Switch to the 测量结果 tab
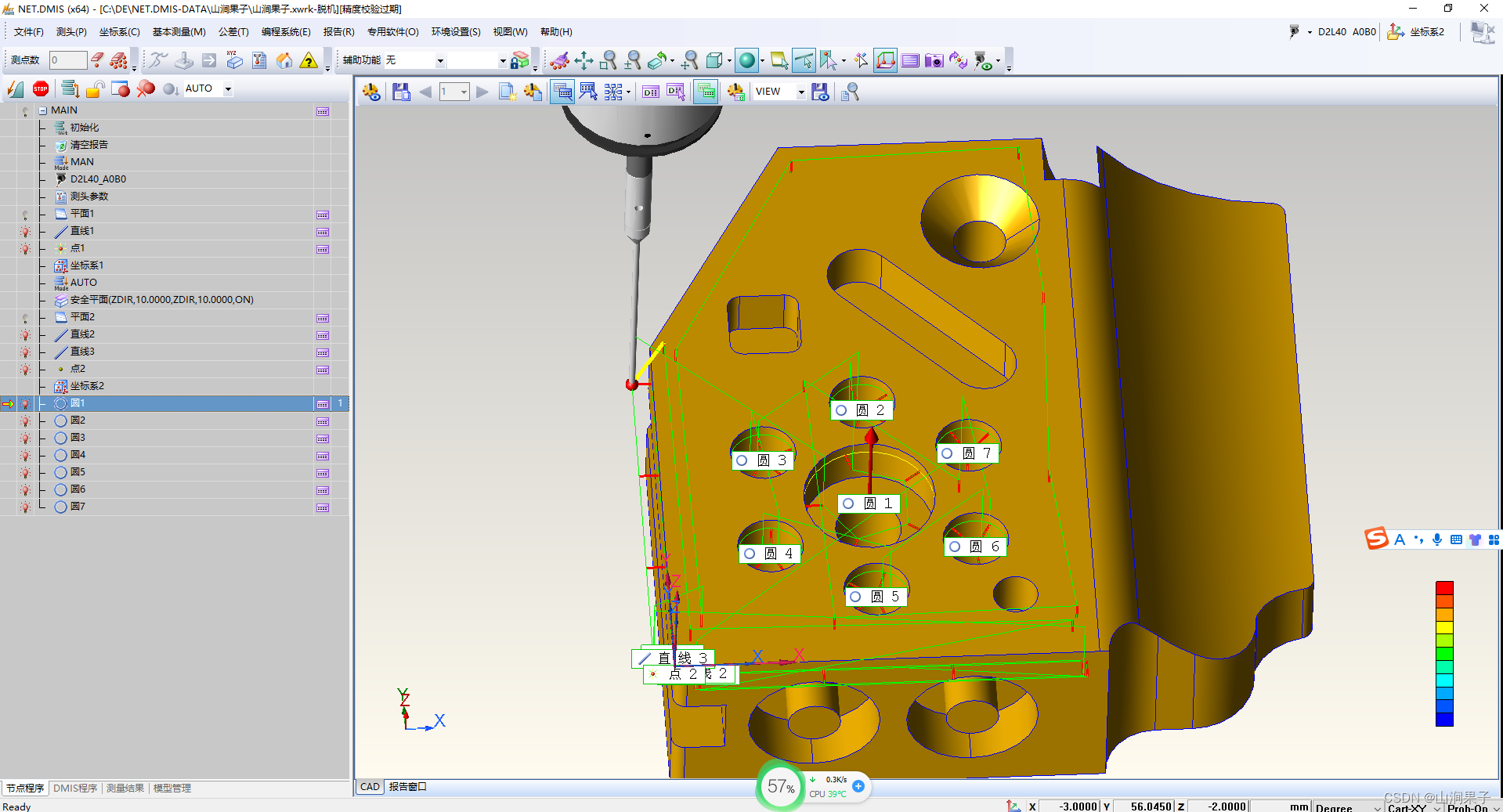 click(x=125, y=788)
